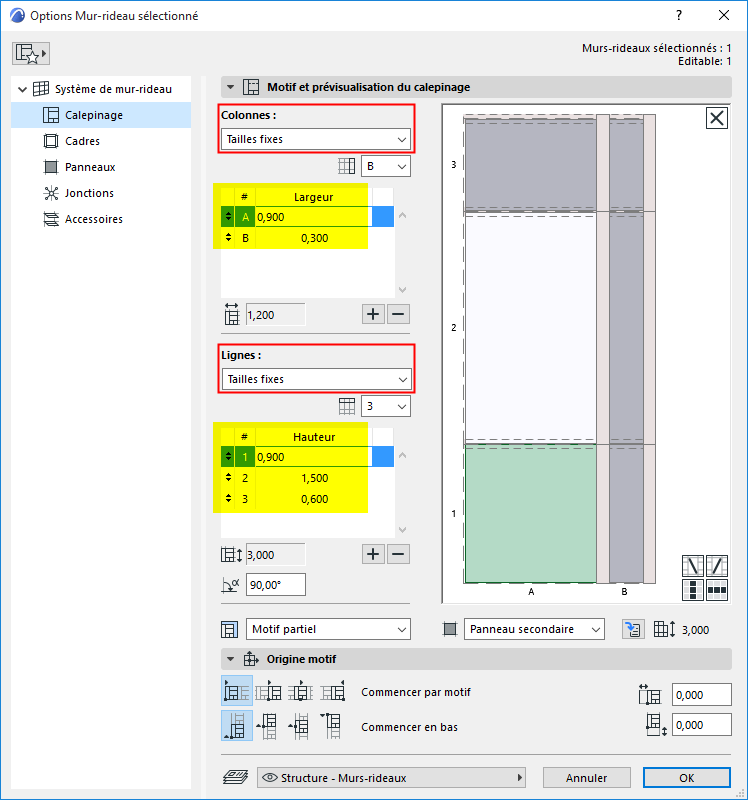Click the reorder arrows for row 2
The image size is (748, 800).
pos(228,478)
